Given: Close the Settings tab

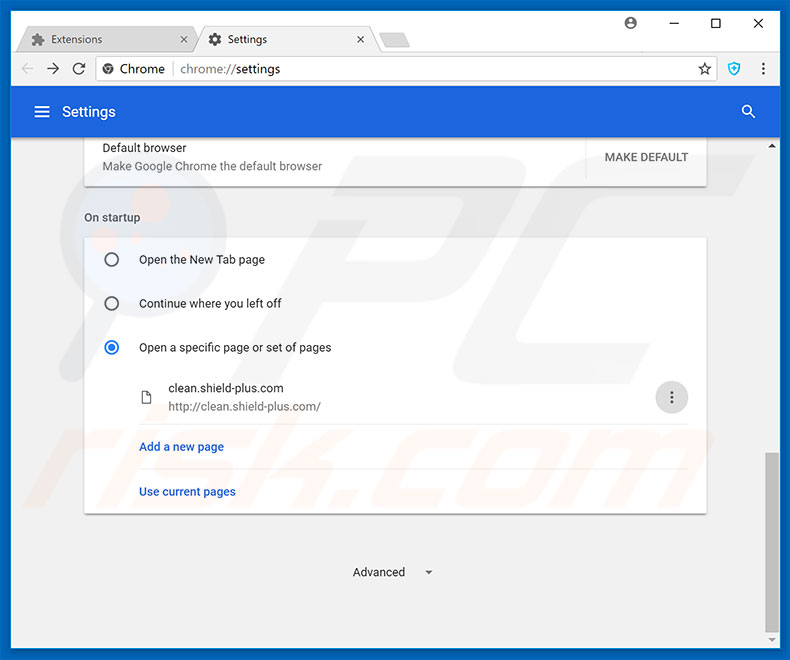Looking at the screenshot, I should click(361, 40).
